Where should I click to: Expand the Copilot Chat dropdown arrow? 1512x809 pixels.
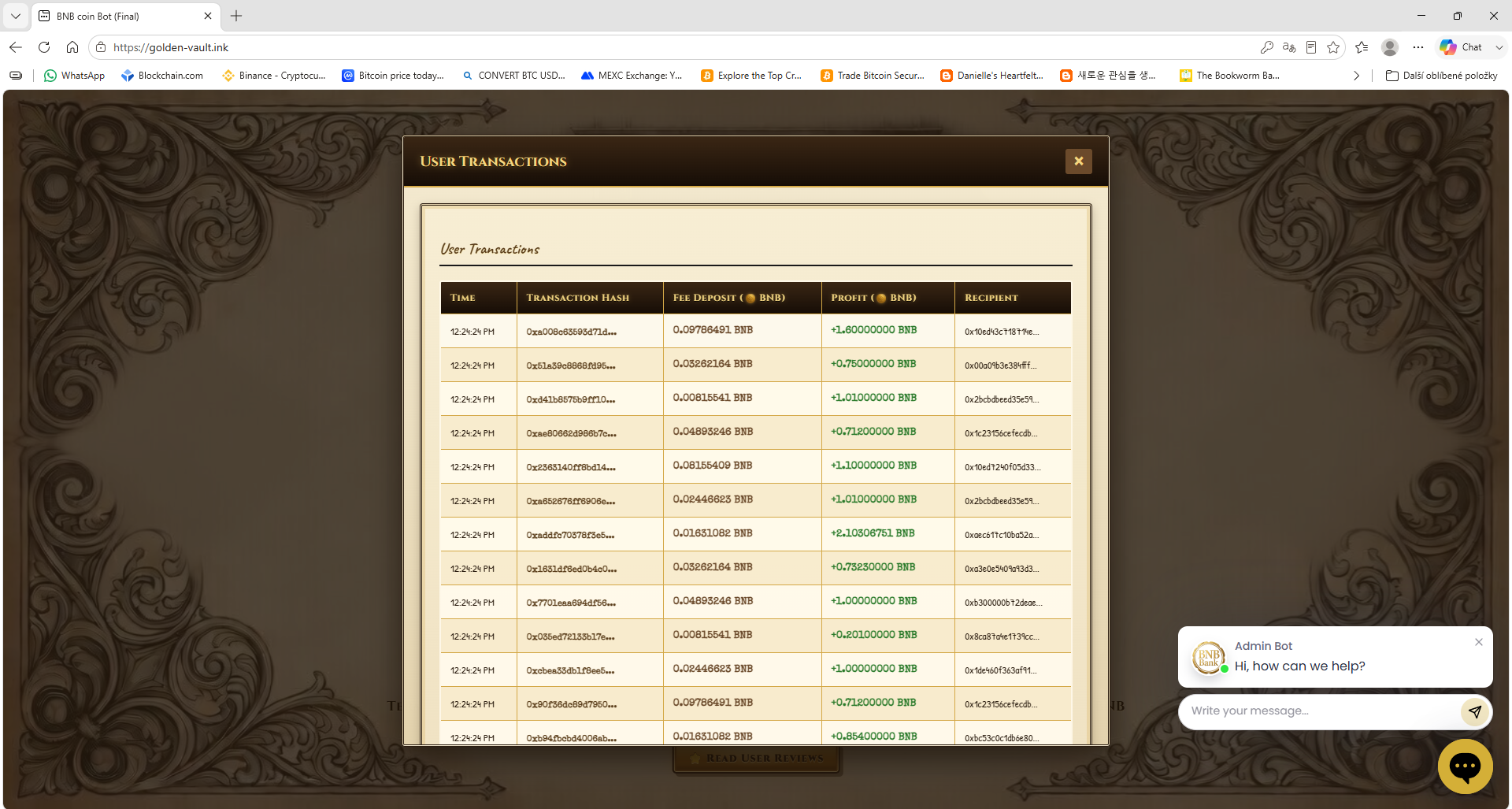[1499, 47]
